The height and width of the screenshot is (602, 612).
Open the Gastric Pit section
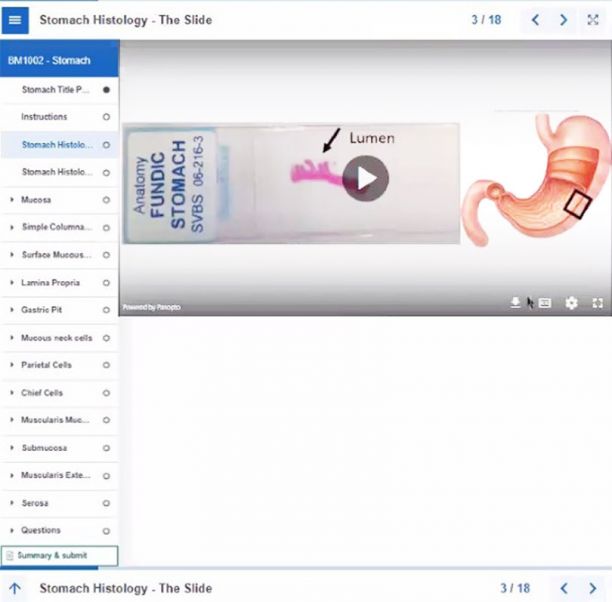pyautogui.click(x=60, y=310)
